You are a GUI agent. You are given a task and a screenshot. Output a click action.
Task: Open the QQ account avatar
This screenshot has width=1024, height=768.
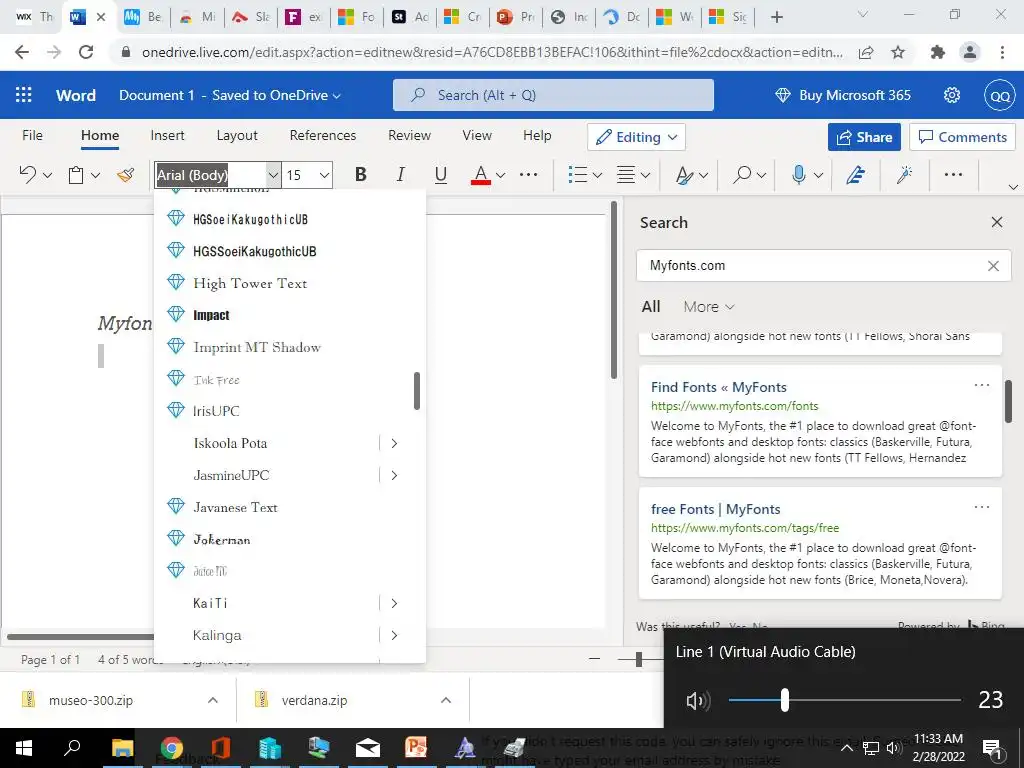click(x=1000, y=96)
